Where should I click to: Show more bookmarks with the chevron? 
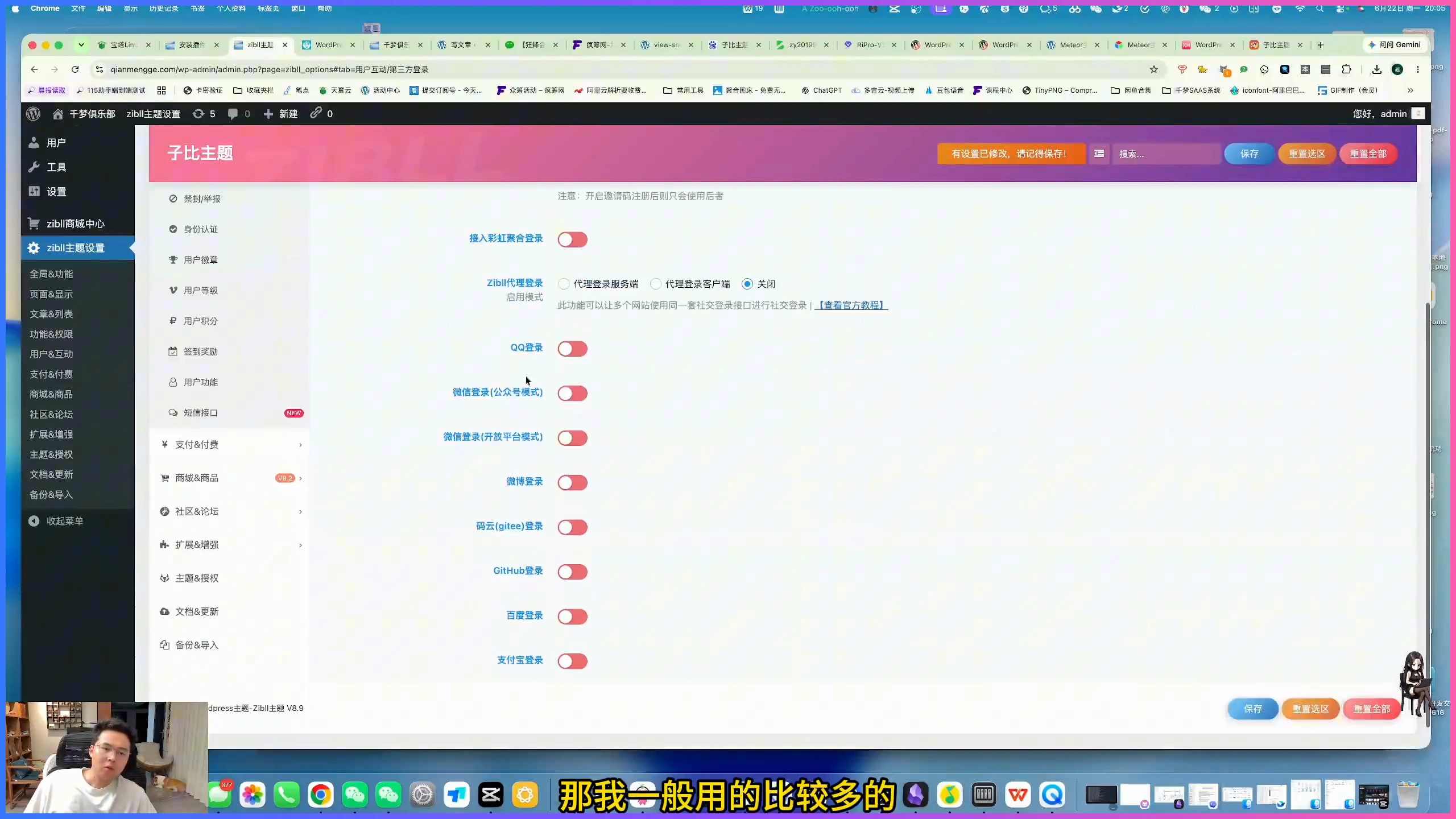(x=1410, y=90)
